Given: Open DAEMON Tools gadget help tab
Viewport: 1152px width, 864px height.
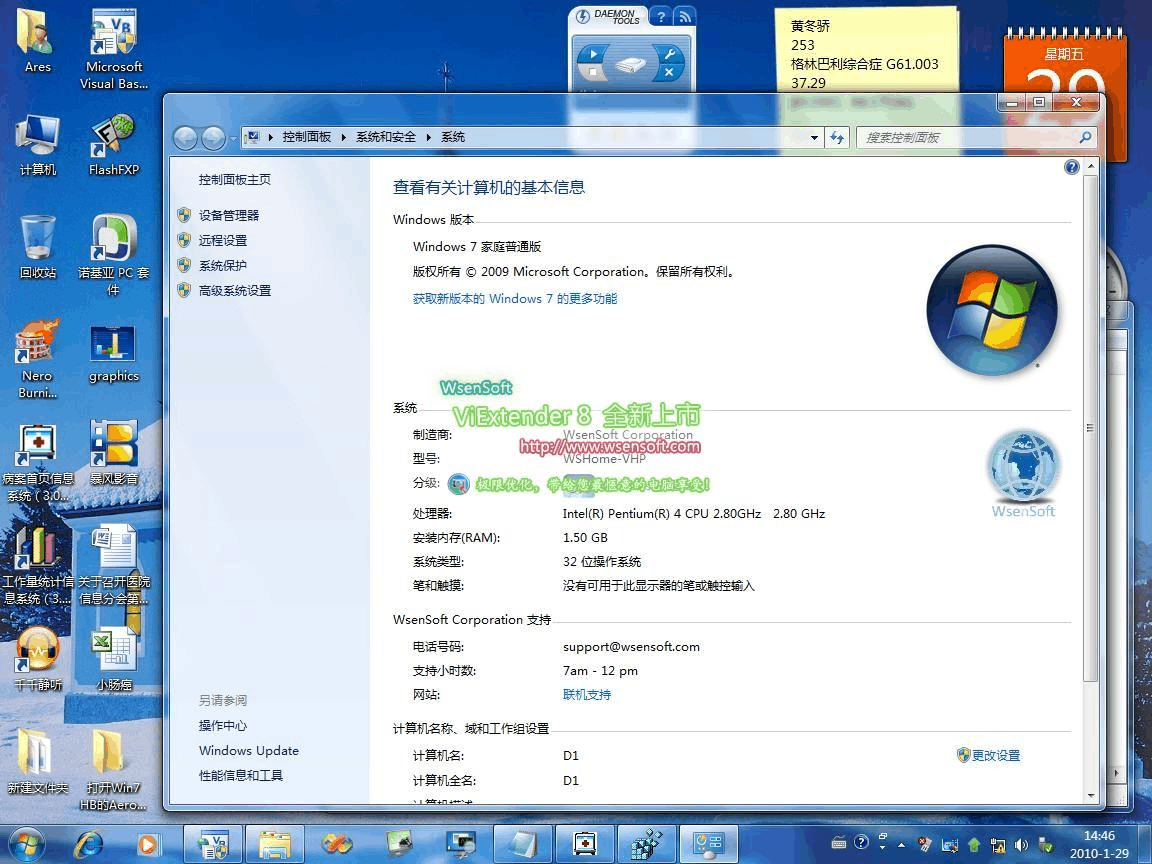Looking at the screenshot, I should [660, 16].
